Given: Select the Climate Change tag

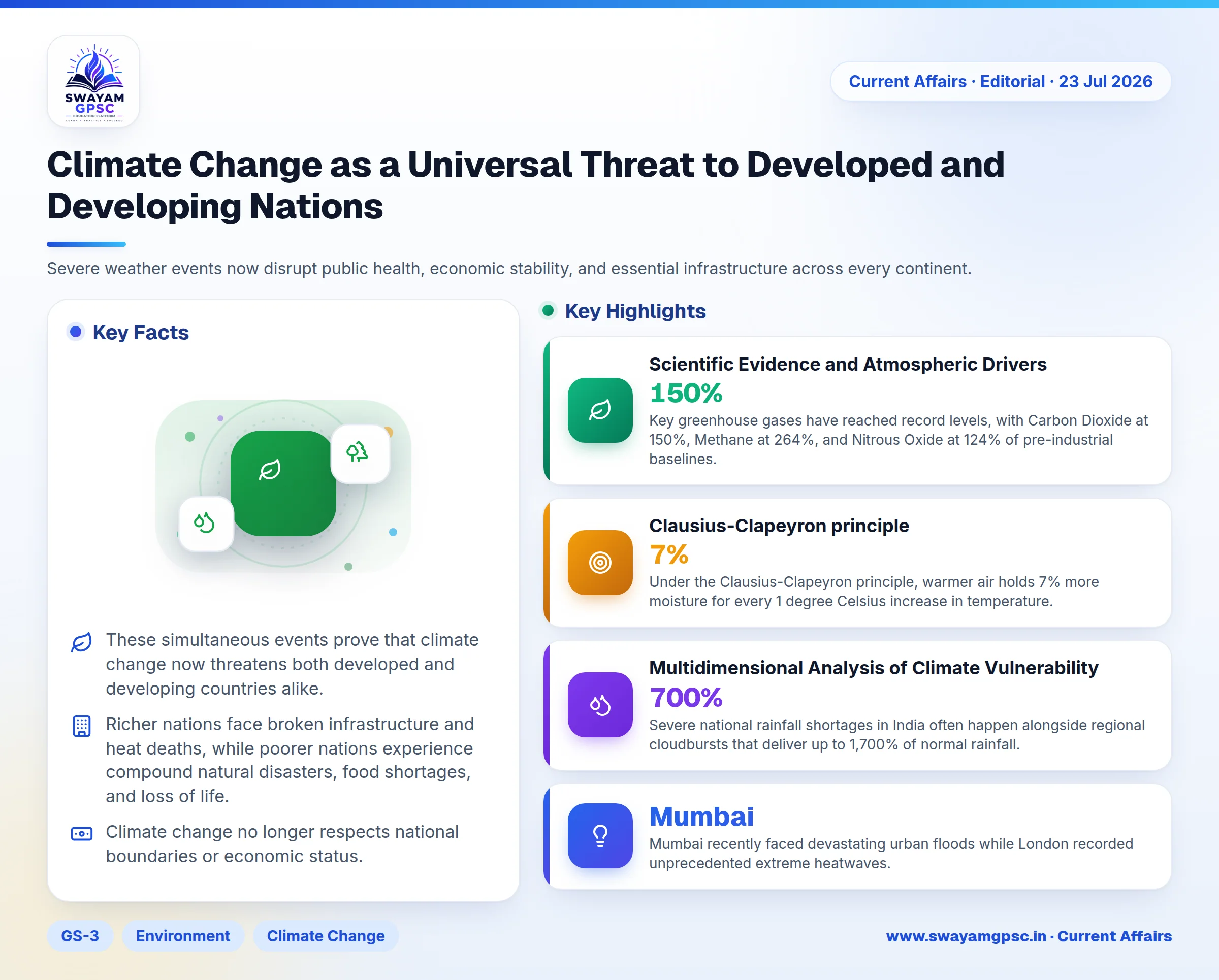Looking at the screenshot, I should pyautogui.click(x=326, y=936).
